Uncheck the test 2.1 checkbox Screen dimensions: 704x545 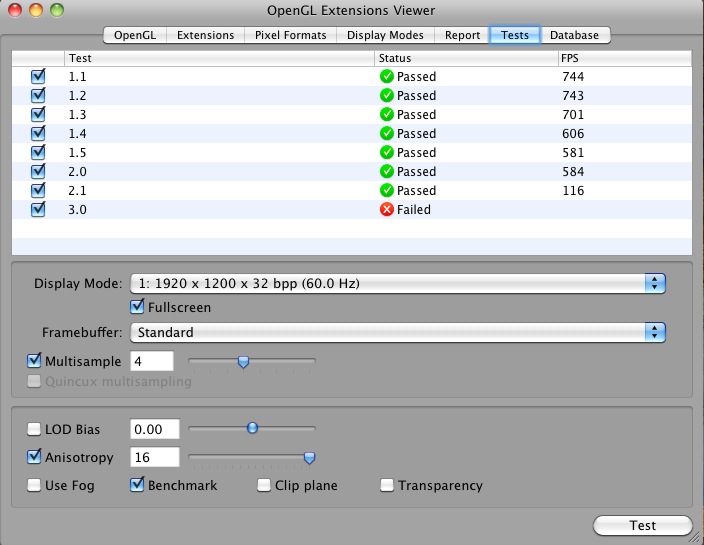[x=38, y=190]
